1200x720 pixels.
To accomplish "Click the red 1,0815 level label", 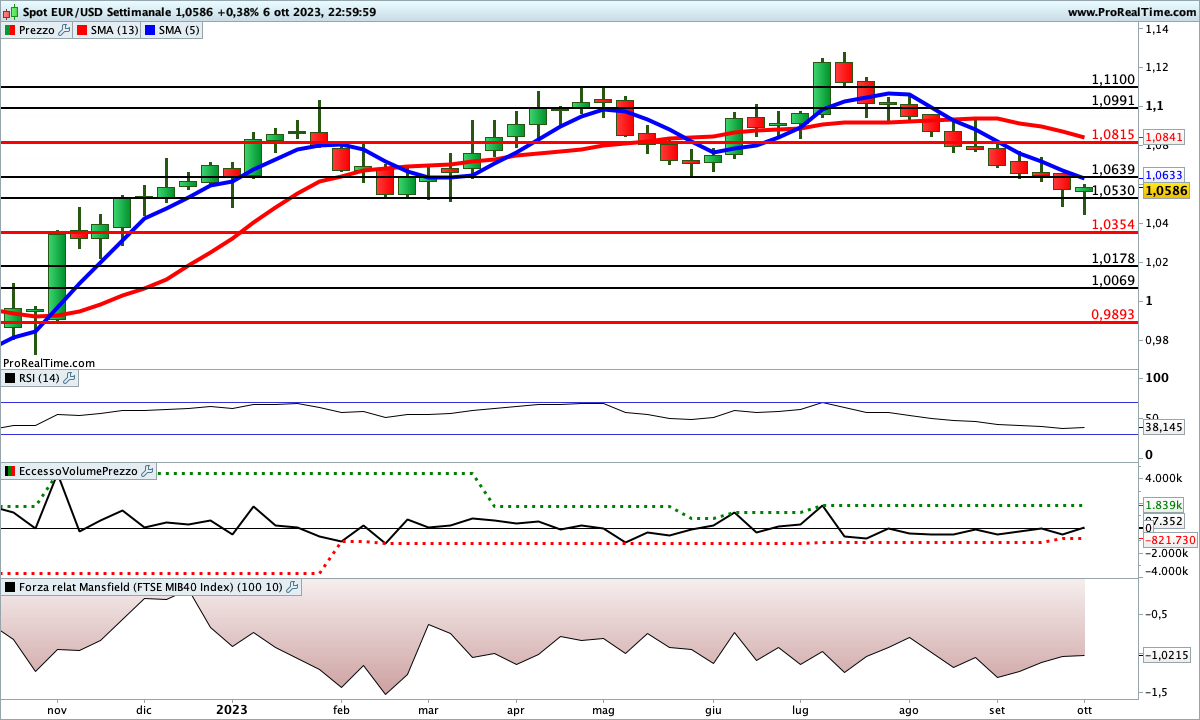I will click(x=1113, y=134).
